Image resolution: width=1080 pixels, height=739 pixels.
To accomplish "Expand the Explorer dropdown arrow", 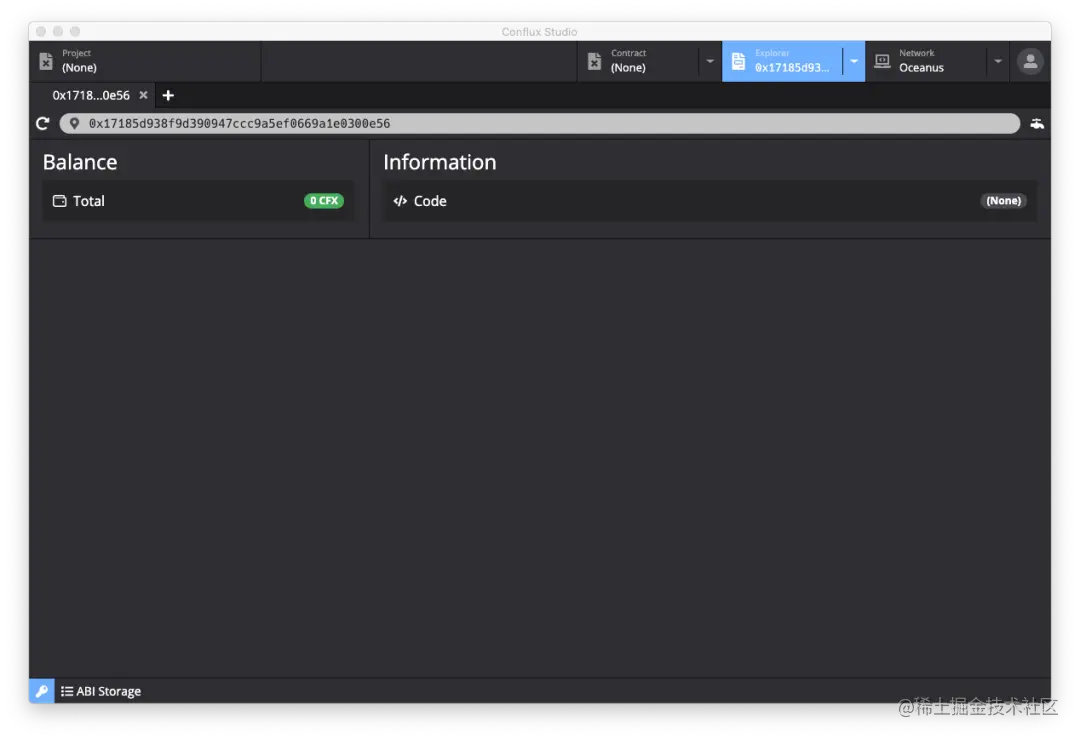I will coord(854,61).
